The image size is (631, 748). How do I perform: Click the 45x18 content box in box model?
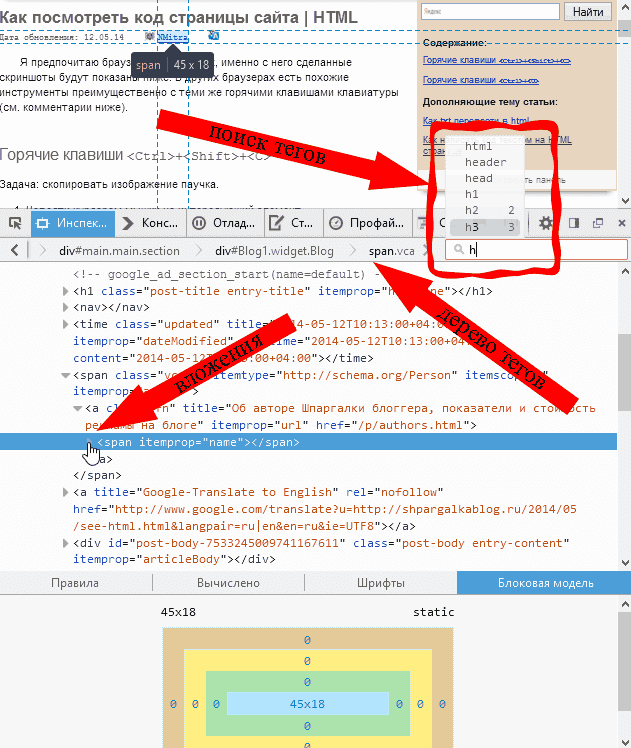[308, 704]
